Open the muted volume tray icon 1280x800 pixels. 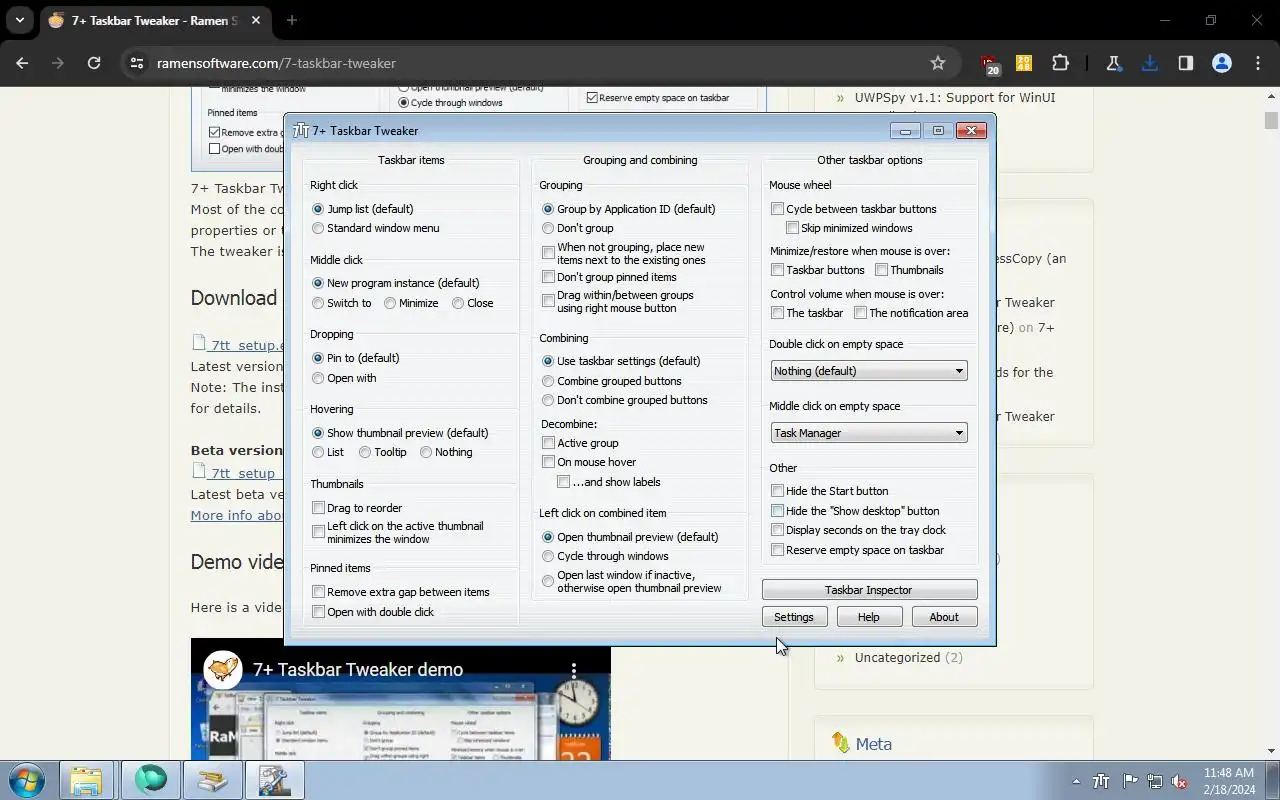[x=1180, y=781]
